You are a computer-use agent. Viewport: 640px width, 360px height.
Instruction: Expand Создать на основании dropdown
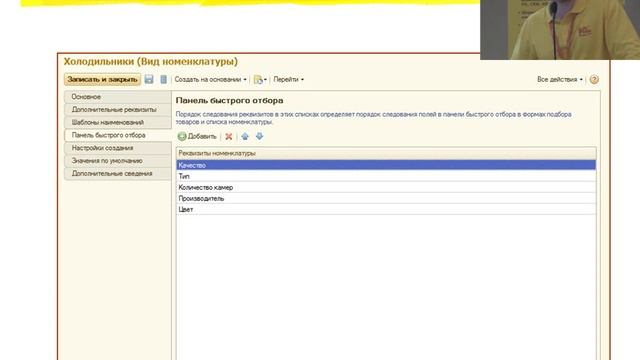click(210, 80)
